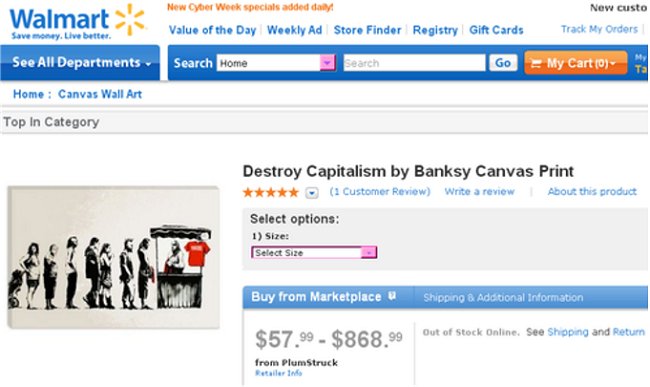The width and height of the screenshot is (650, 387).
Task: Click Write a review link
Action: [479, 191]
